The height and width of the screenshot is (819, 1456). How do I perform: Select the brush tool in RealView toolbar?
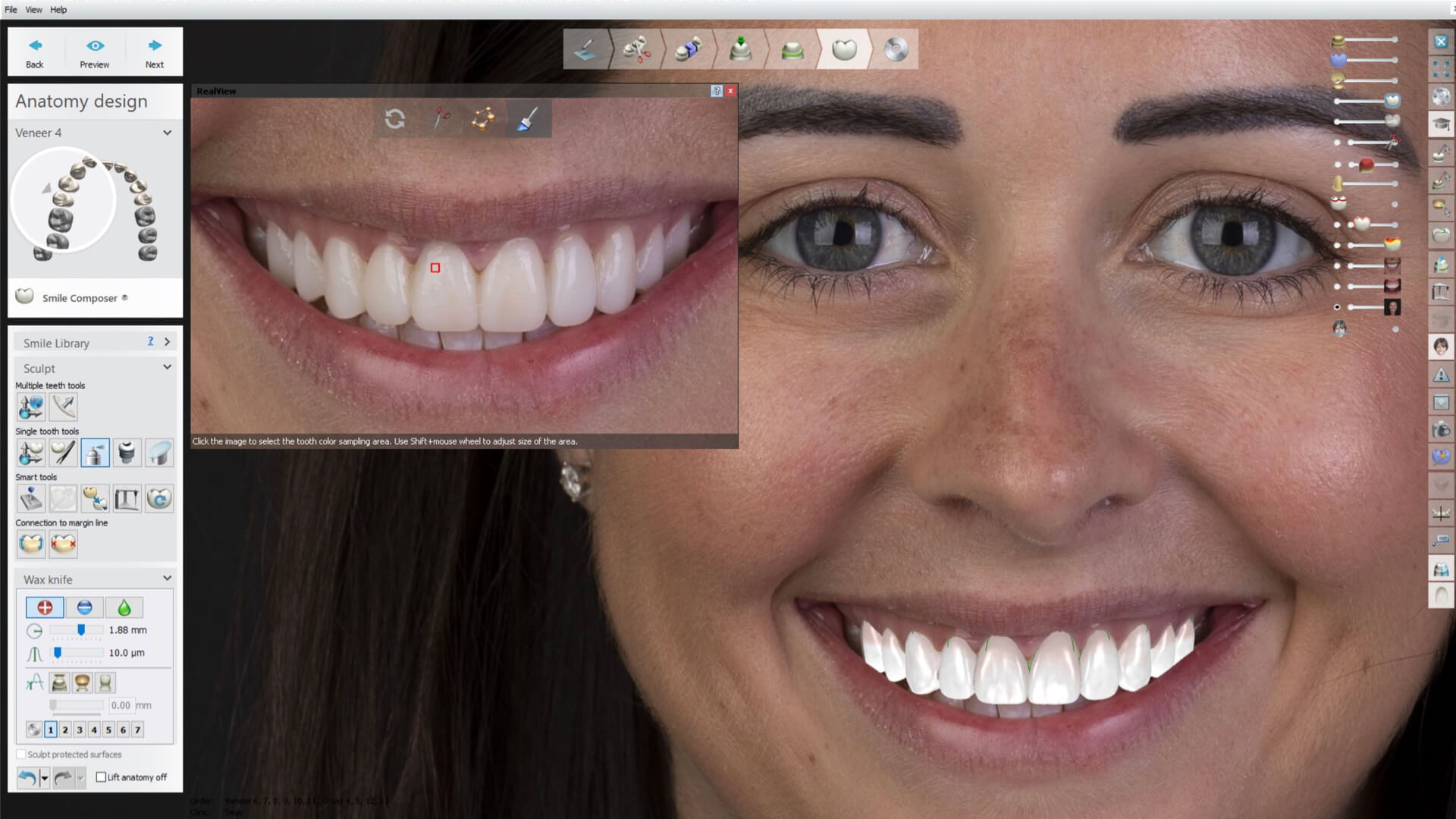(528, 118)
